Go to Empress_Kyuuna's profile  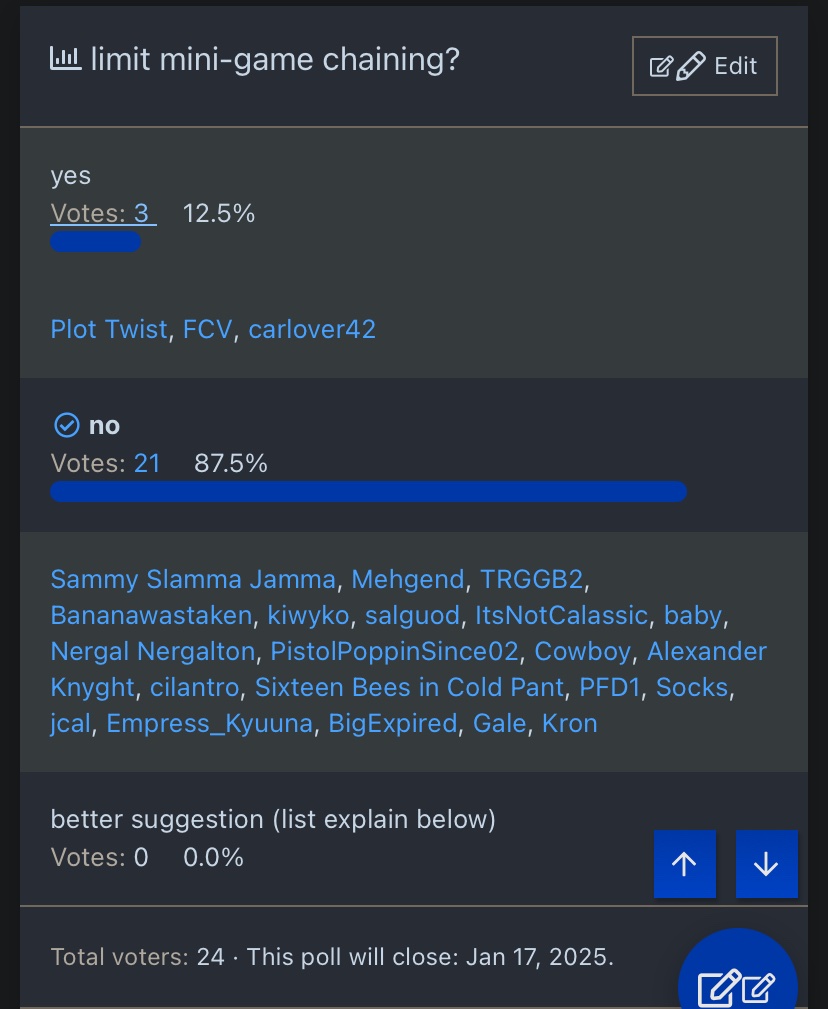tap(209, 724)
